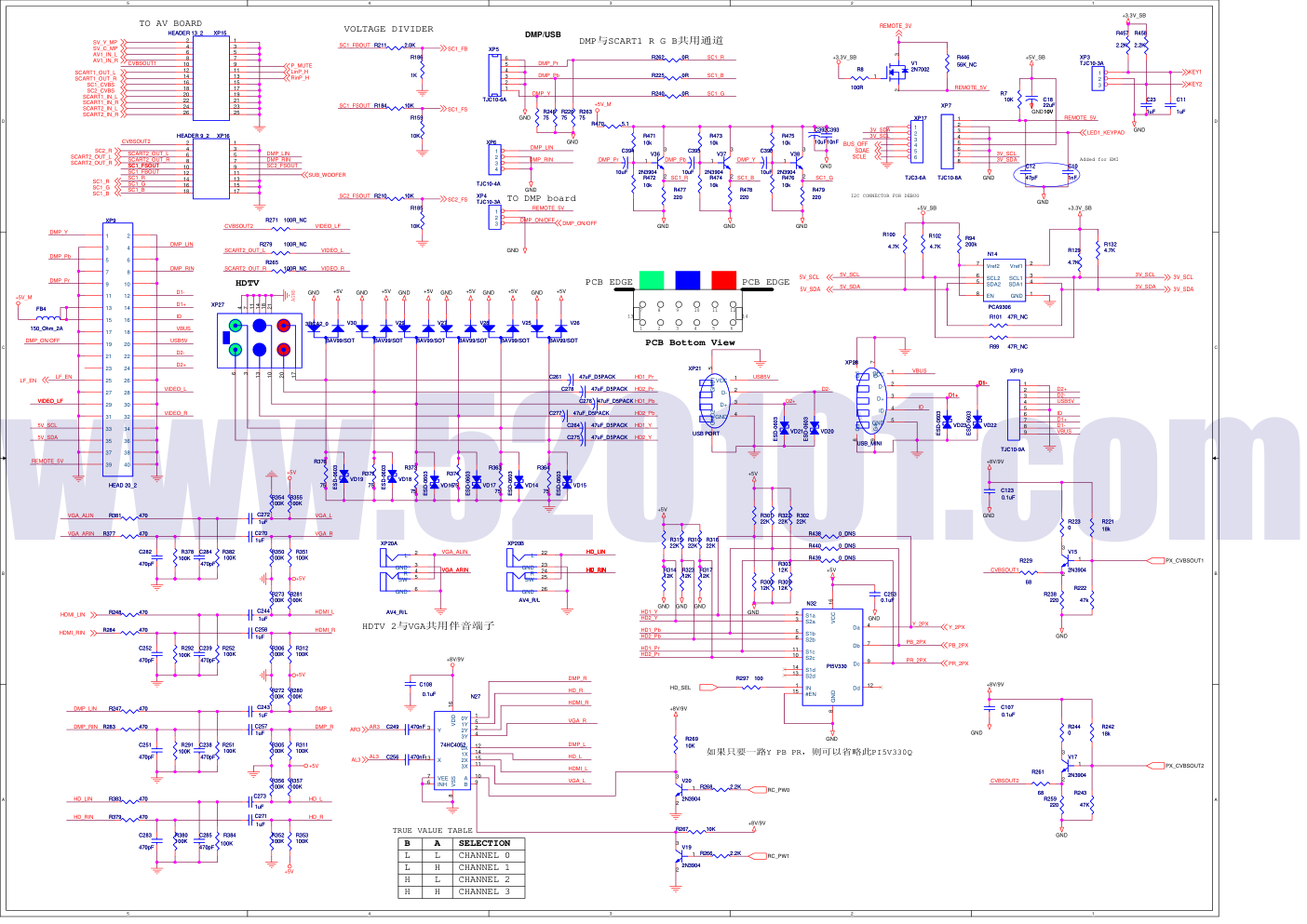This screenshot has width=1307, height=924.
Task: Select the PI5V330 chip label
Action: pyautogui.click(x=836, y=666)
